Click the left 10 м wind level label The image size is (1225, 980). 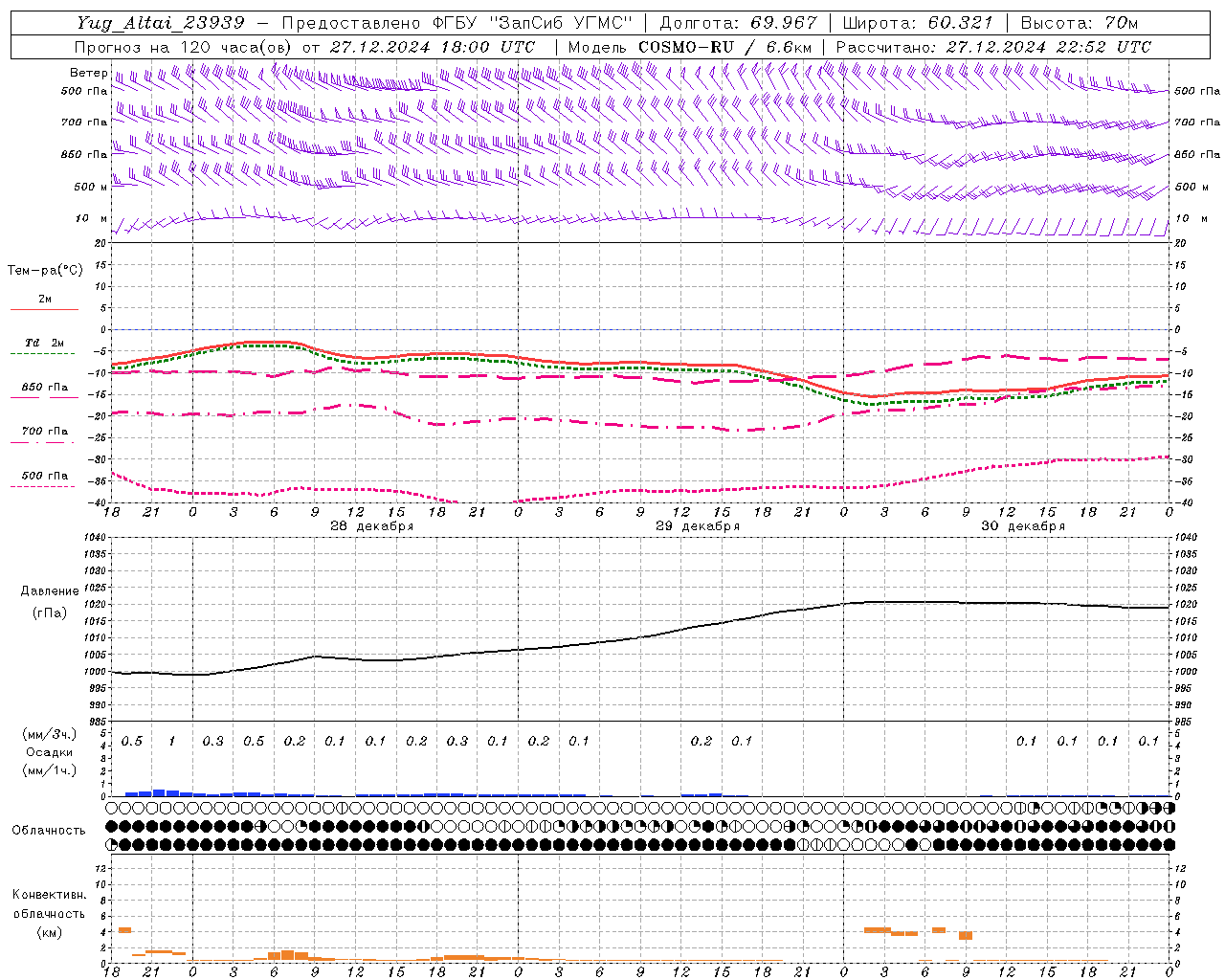coord(91,218)
